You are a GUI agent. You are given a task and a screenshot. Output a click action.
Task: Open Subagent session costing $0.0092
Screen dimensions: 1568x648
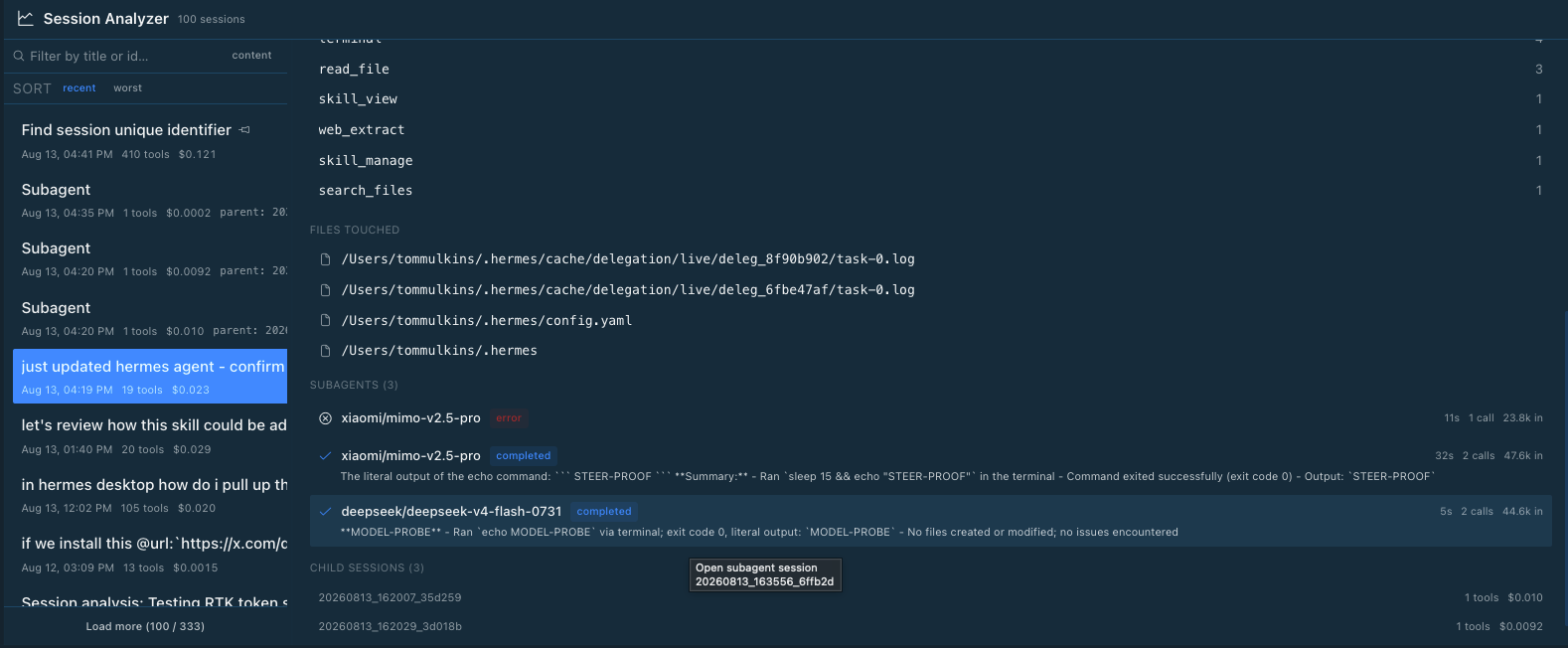[x=150, y=258]
